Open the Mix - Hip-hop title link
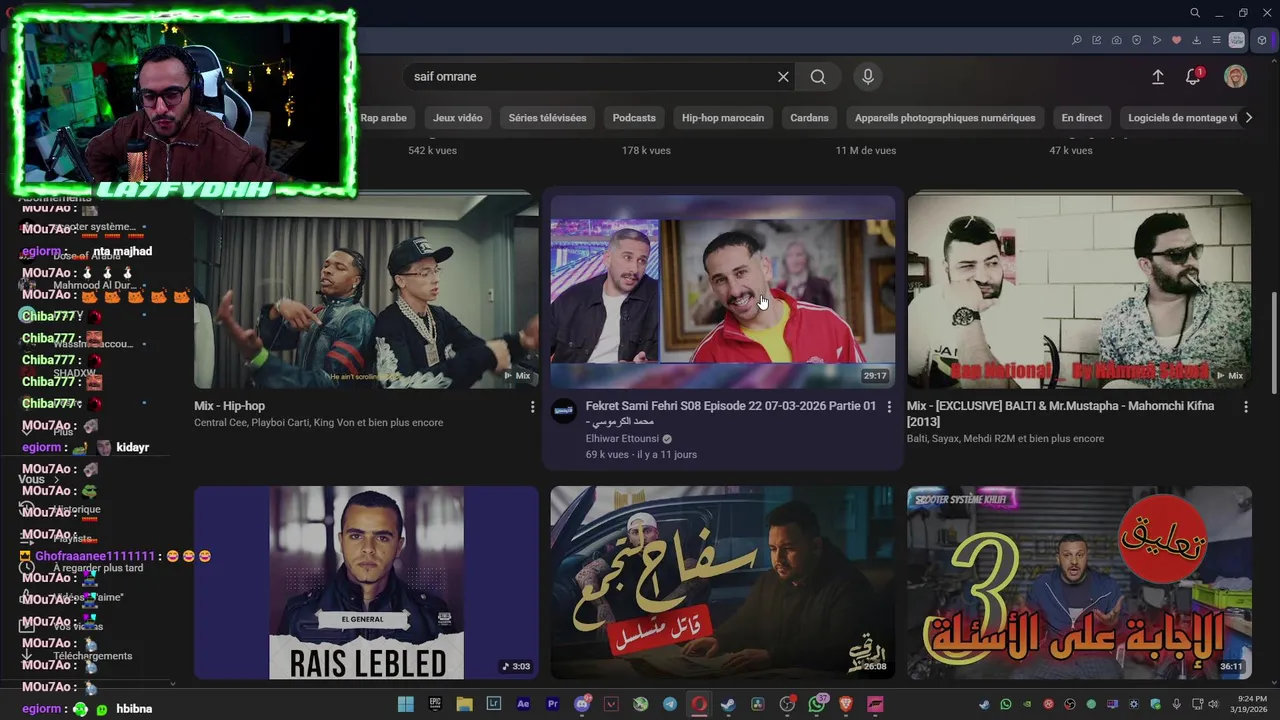Viewport: 1280px width, 720px height. point(230,406)
